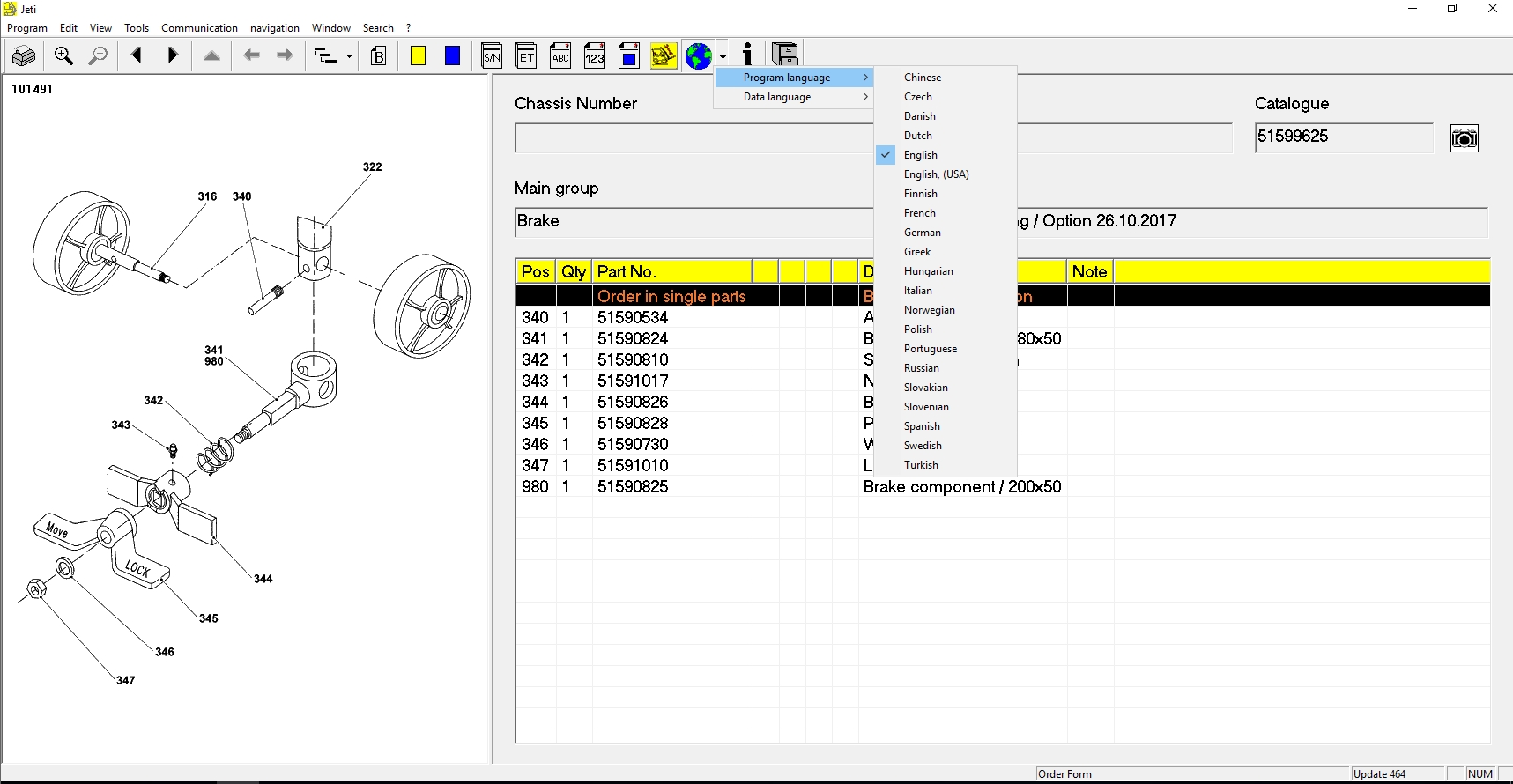Open the Window menu

(x=331, y=28)
